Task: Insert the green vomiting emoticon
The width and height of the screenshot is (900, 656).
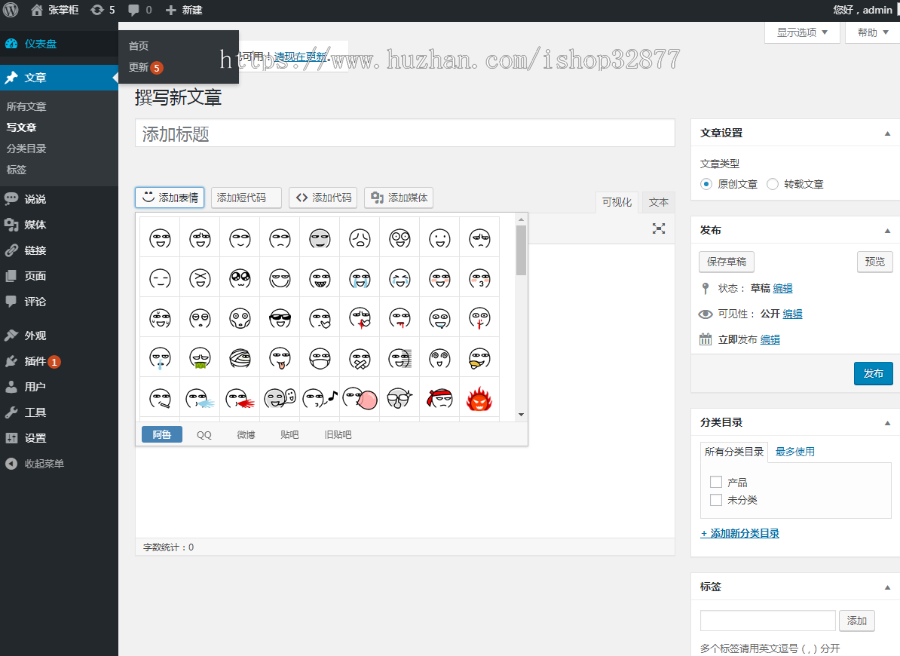Action: (200, 359)
